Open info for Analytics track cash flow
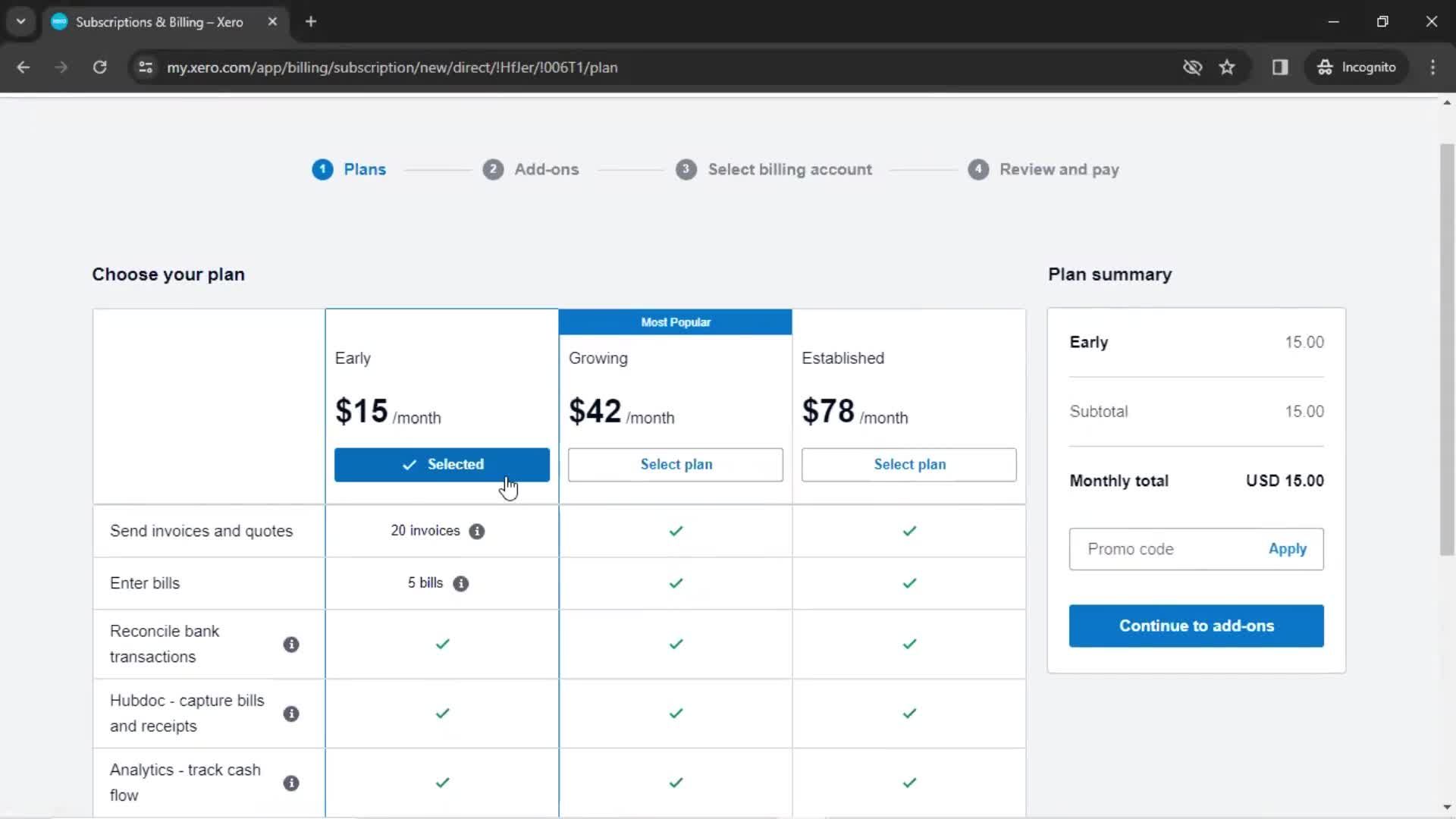Viewport: 1456px width, 819px height. (291, 783)
